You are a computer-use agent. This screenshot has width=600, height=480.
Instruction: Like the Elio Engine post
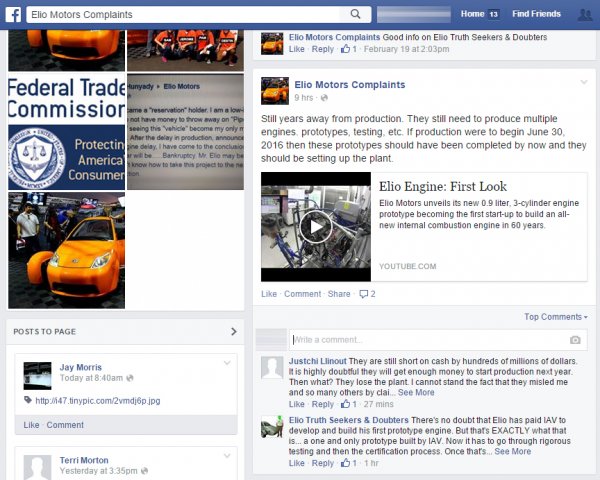click(x=269, y=294)
